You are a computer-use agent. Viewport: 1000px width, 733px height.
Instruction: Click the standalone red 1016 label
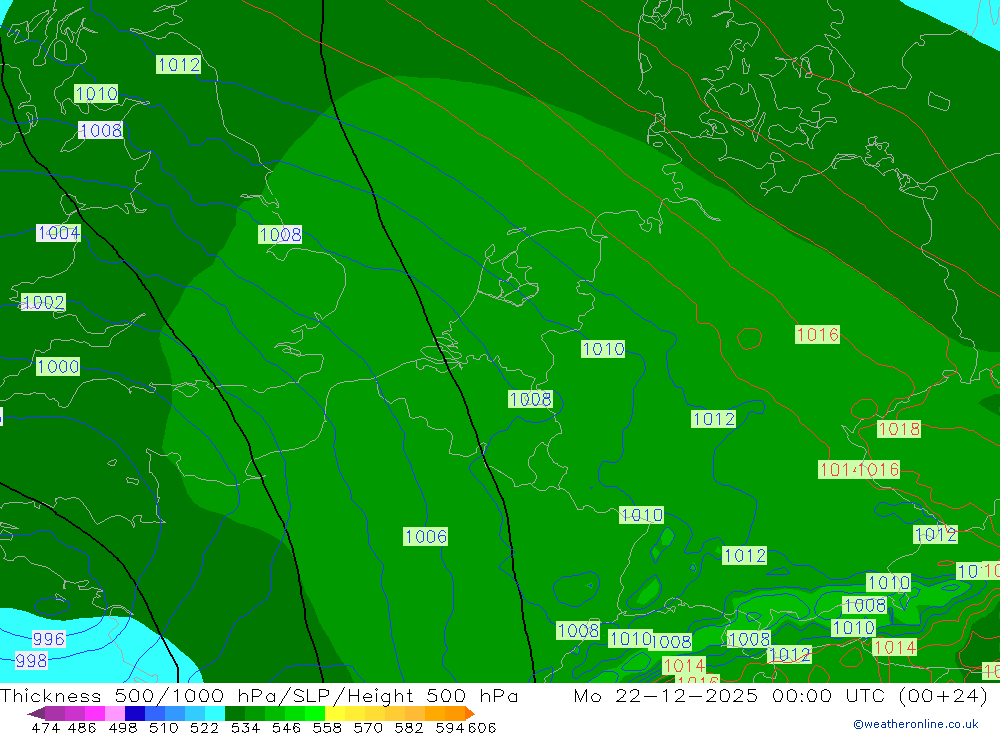818,334
